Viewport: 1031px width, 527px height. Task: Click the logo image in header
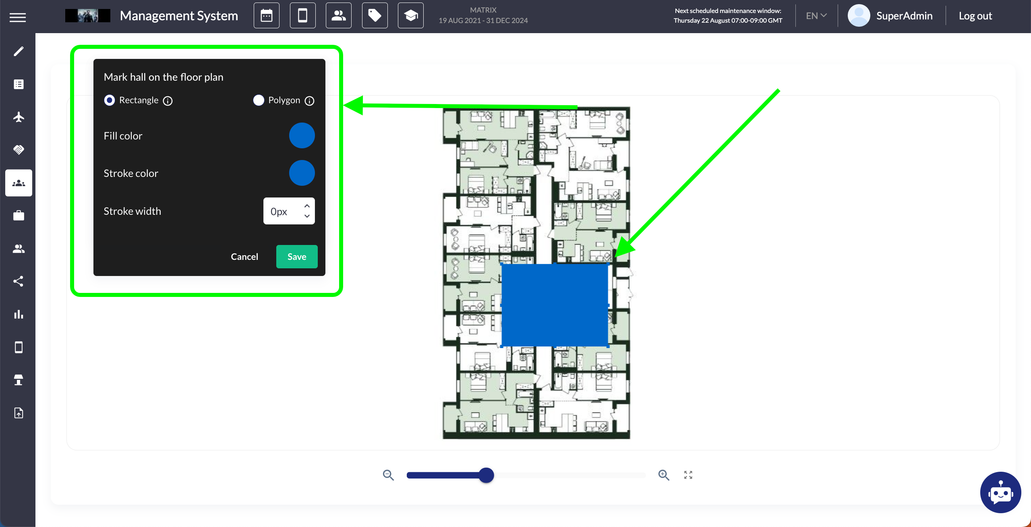point(87,16)
